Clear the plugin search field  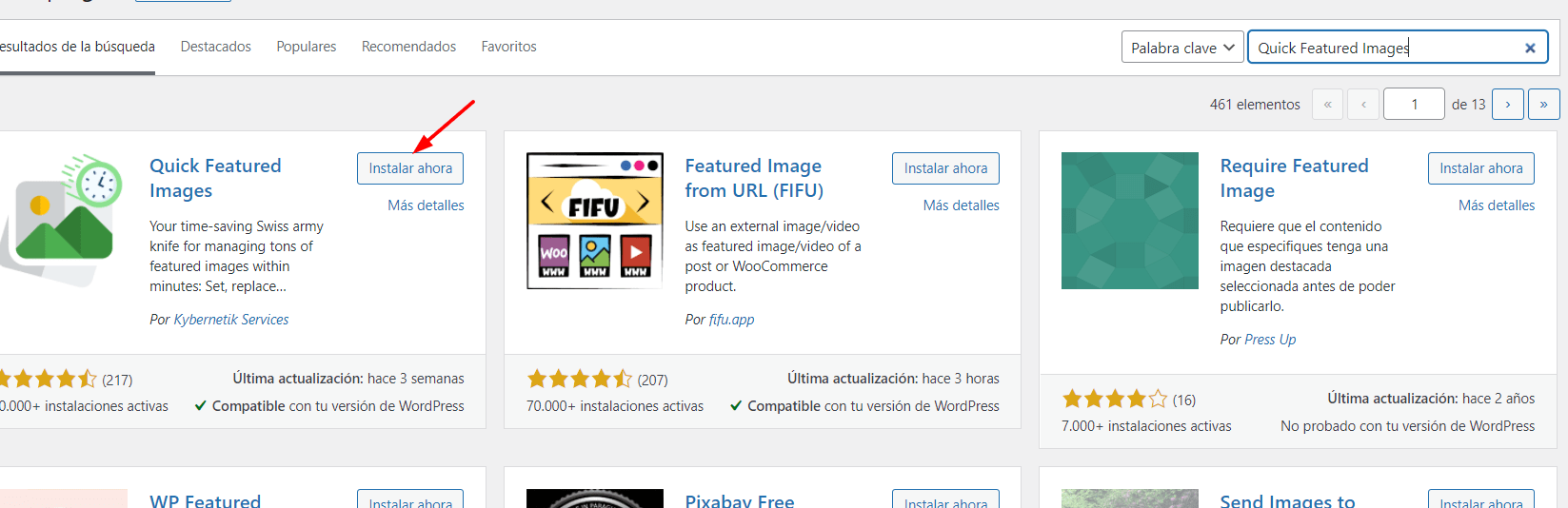1530,48
